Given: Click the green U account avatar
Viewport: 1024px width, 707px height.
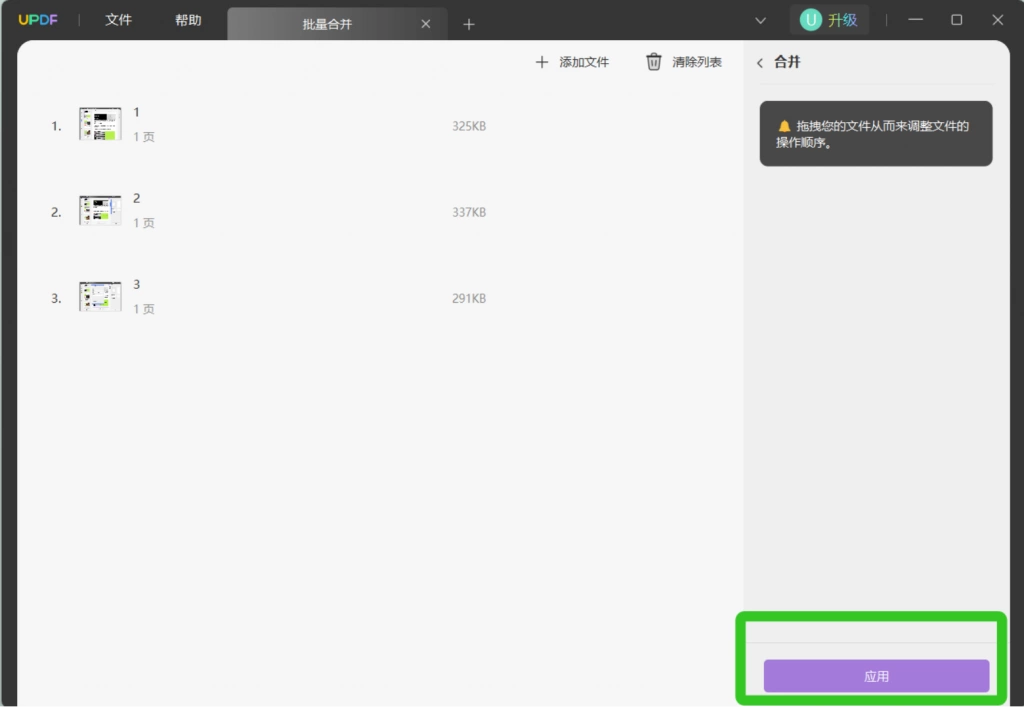Looking at the screenshot, I should click(x=810, y=20).
